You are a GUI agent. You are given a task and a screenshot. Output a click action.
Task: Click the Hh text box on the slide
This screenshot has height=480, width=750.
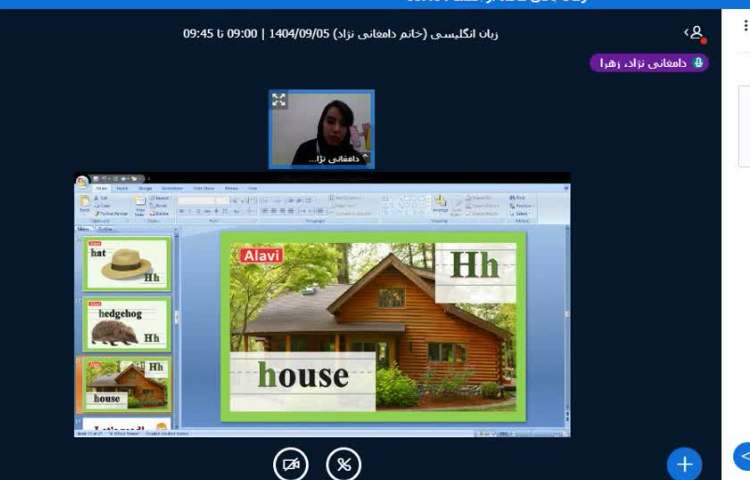475,273
